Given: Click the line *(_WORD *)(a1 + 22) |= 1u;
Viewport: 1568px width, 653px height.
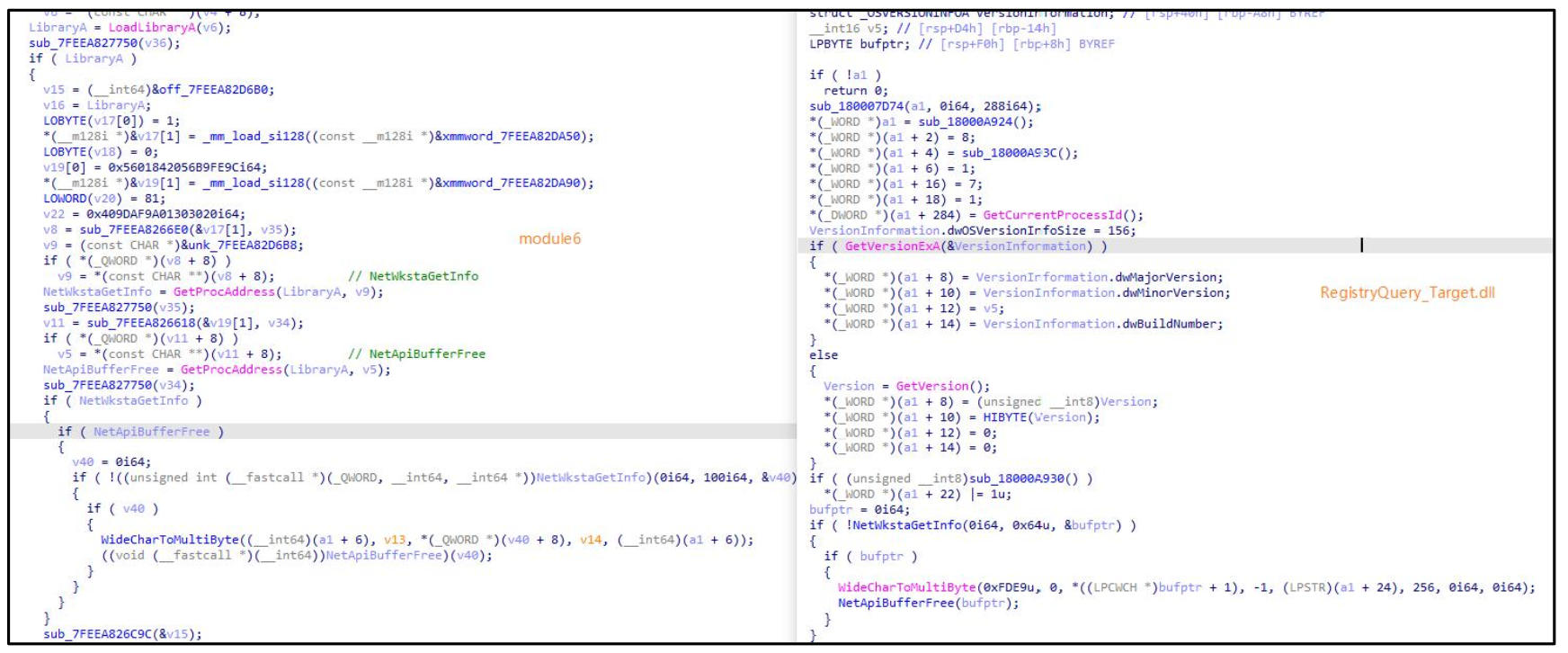Looking at the screenshot, I should tap(918, 494).
